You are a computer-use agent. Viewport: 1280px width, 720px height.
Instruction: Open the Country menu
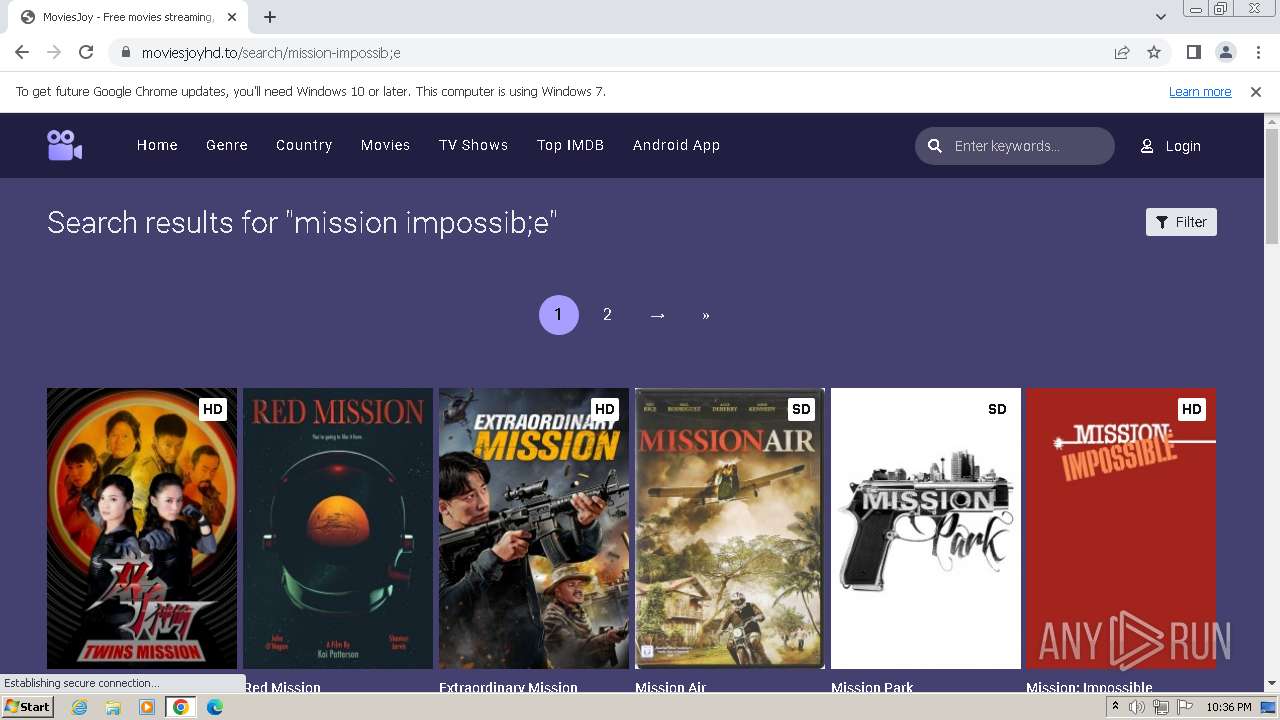[304, 145]
